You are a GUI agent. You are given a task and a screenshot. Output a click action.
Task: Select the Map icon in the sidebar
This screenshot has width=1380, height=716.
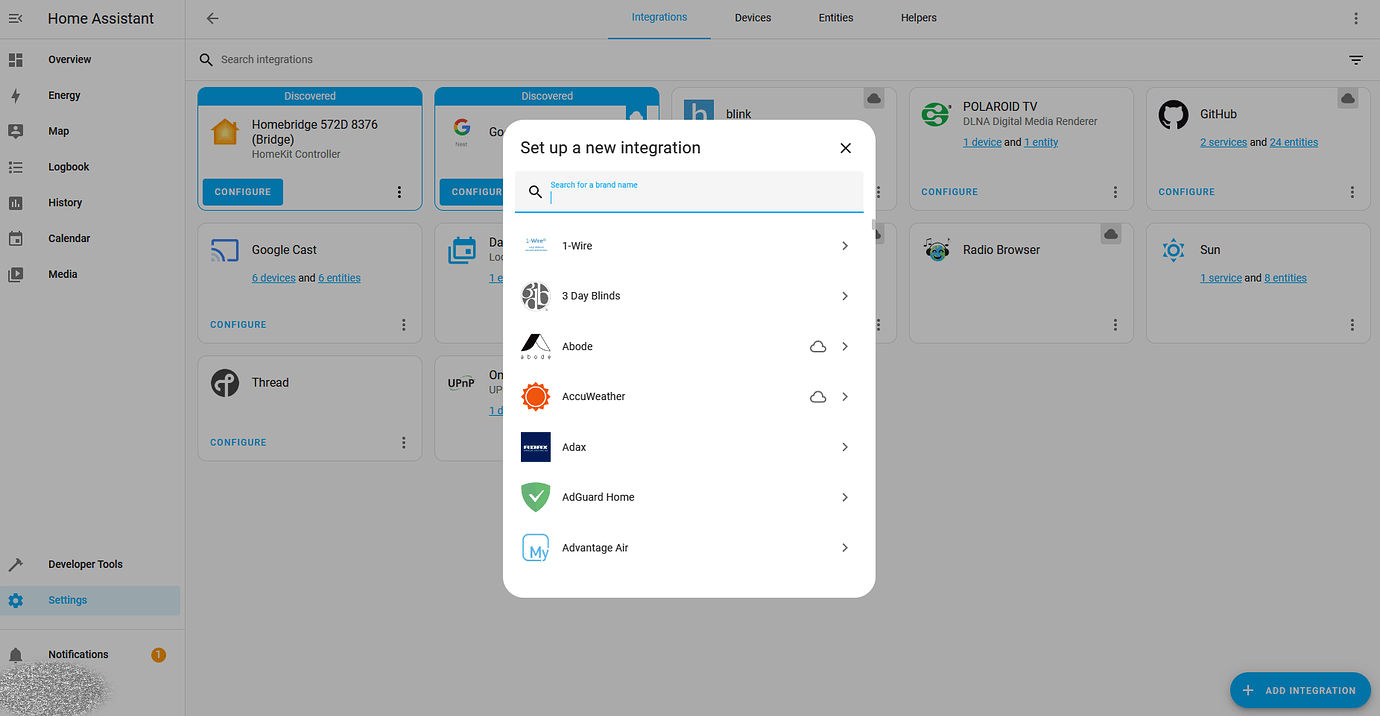click(x=16, y=131)
